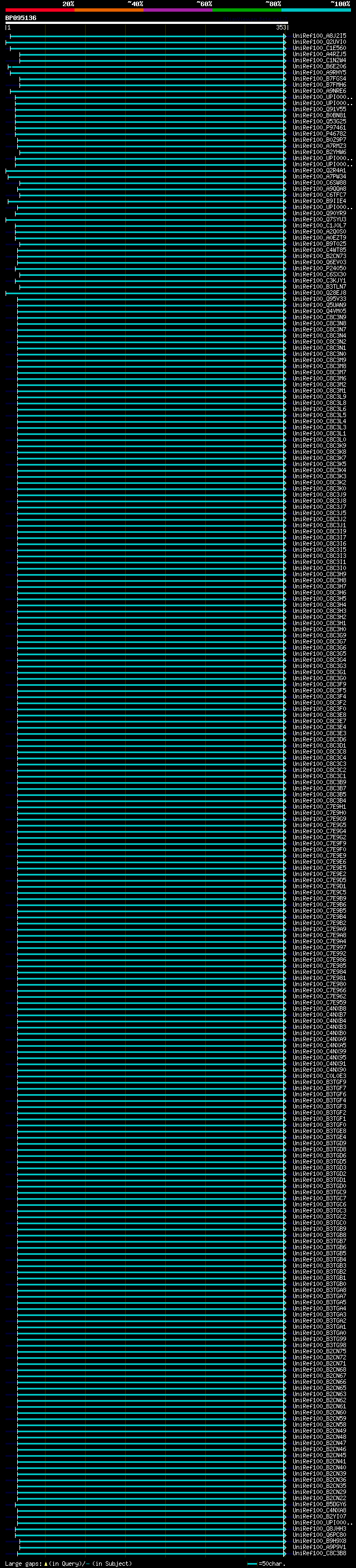Click the orange ~40% identity color bar
This screenshot has height=1568, width=356.
click(109, 10)
